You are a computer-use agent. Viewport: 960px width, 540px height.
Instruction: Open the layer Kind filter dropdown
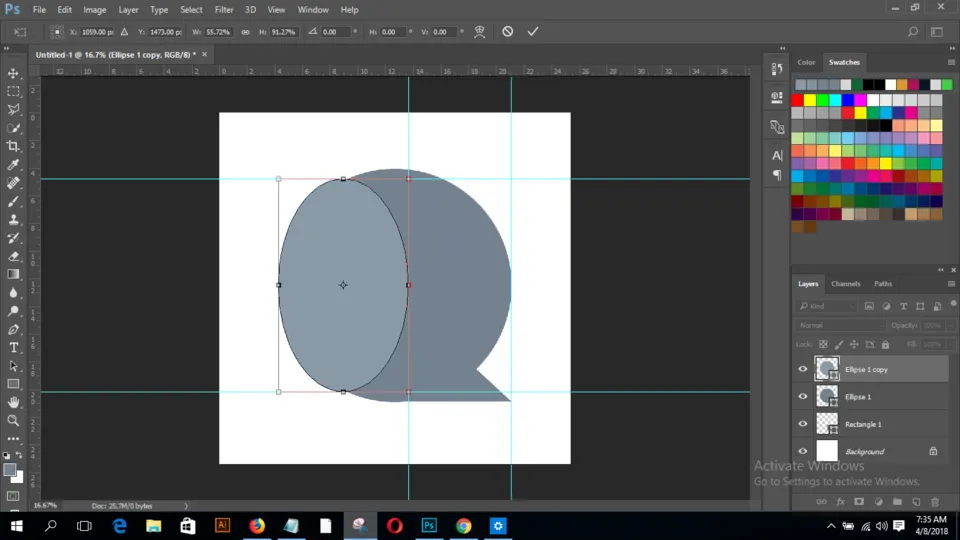pyautogui.click(x=827, y=306)
